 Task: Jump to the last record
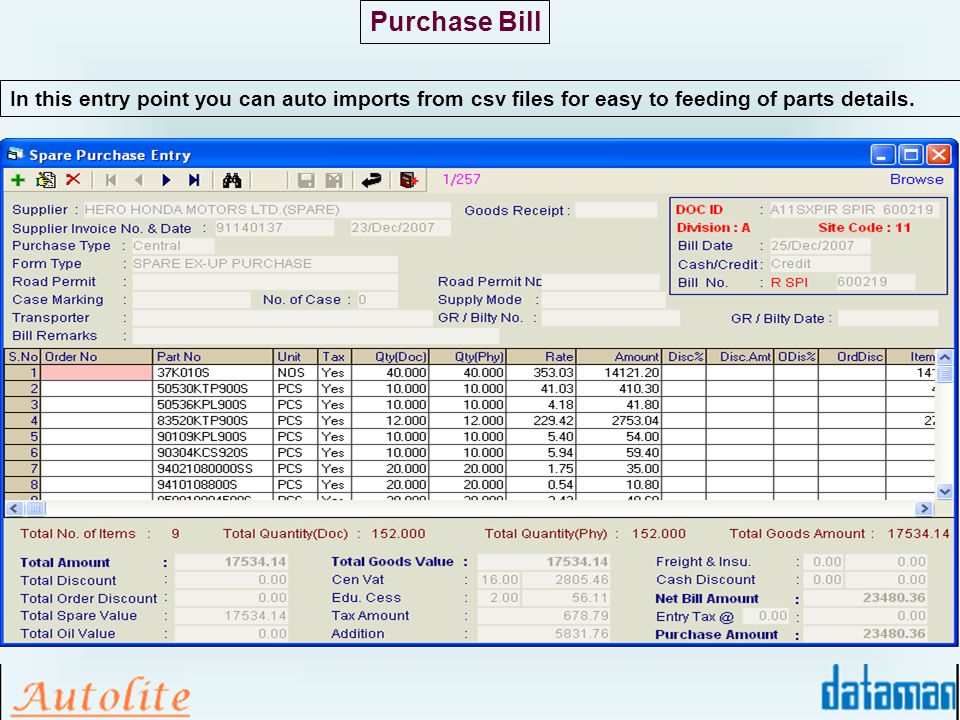pos(194,180)
